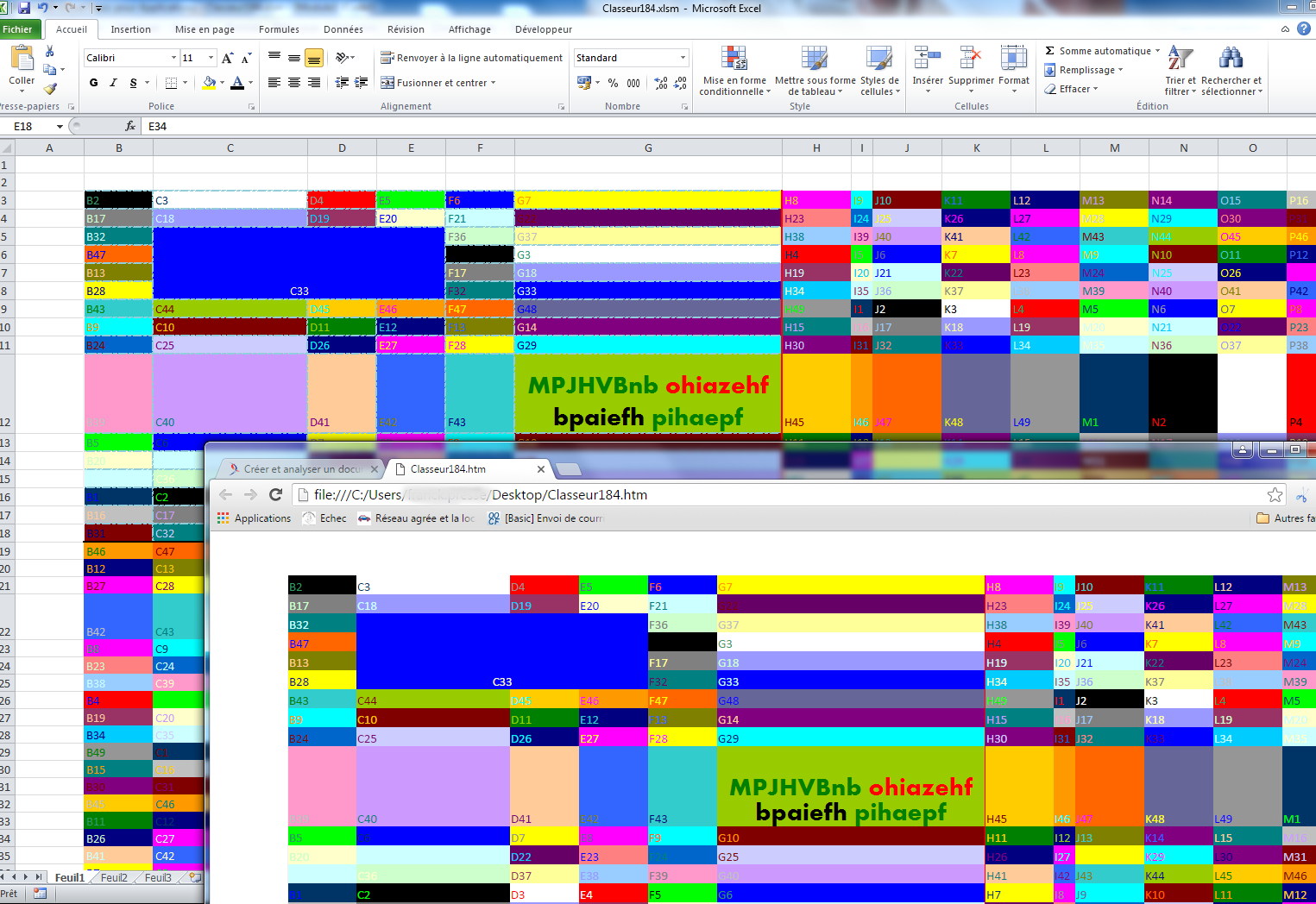The width and height of the screenshot is (1316, 904).
Task: Toggle bottom vertical alignment button
Action: coord(314,58)
